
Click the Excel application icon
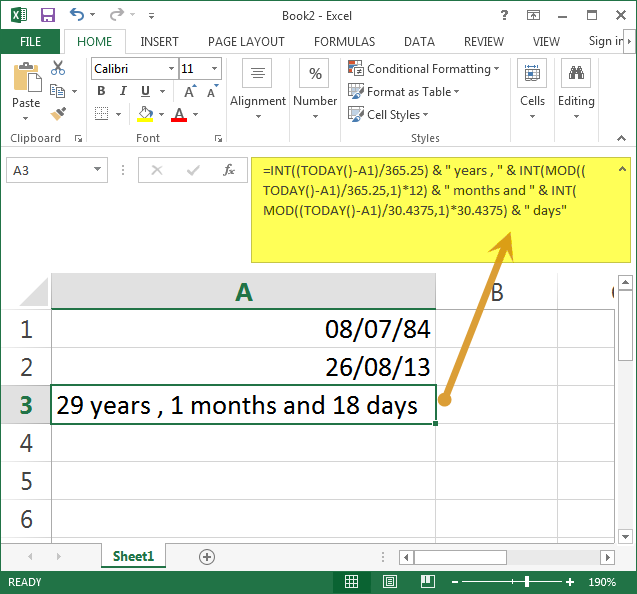tap(19, 15)
